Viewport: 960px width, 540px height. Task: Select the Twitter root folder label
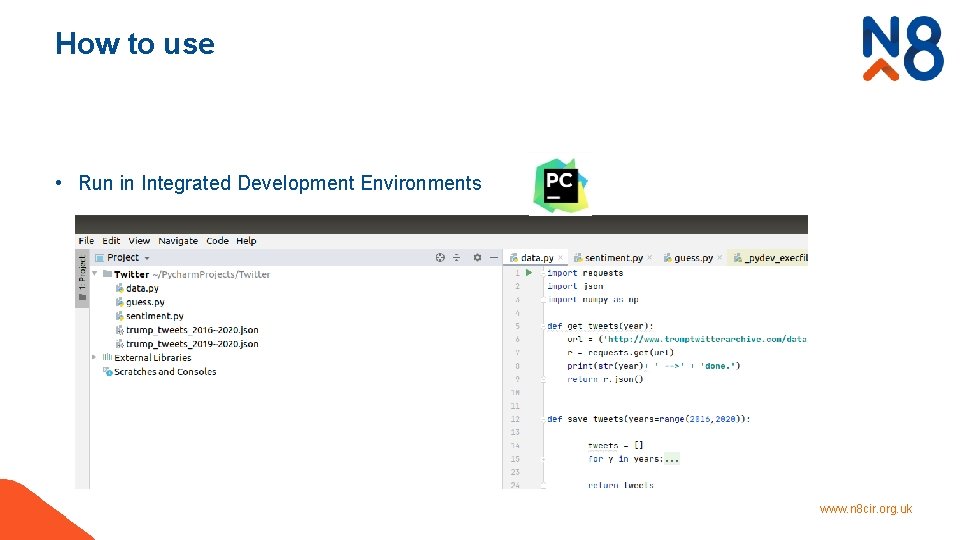point(132,274)
